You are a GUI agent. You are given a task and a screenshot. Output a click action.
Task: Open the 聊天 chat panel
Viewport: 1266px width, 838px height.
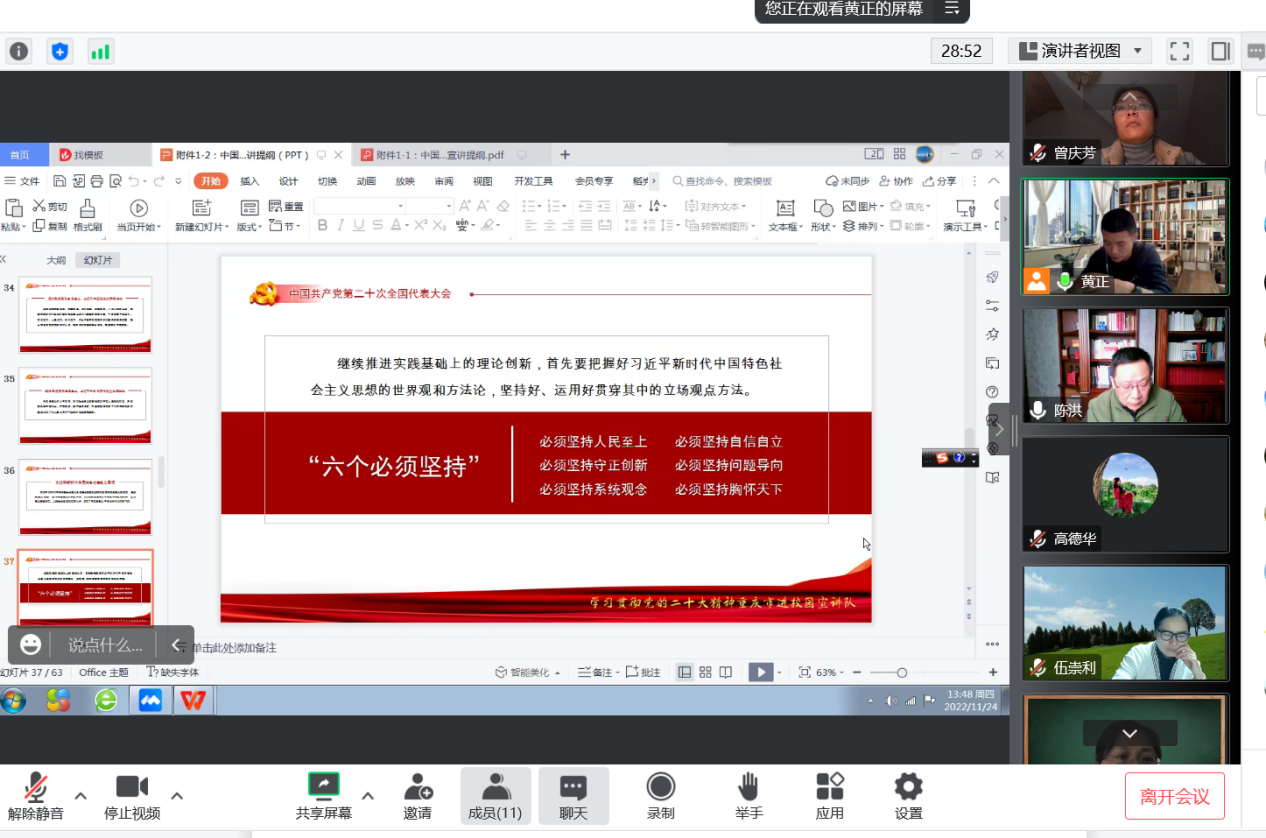tap(573, 796)
